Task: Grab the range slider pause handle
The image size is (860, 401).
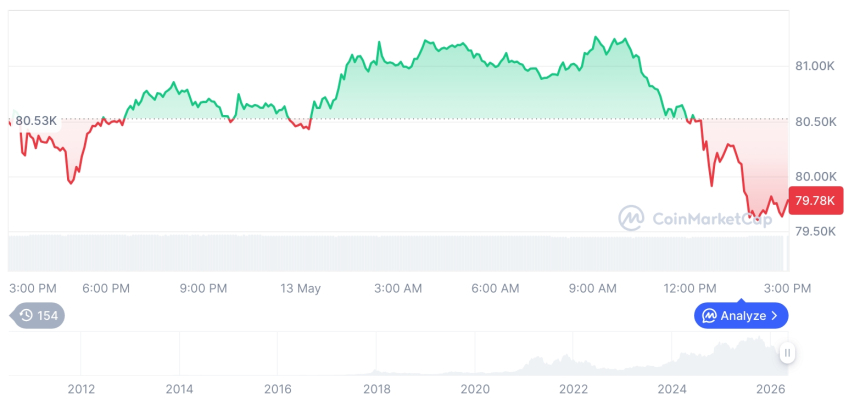Action: point(787,353)
